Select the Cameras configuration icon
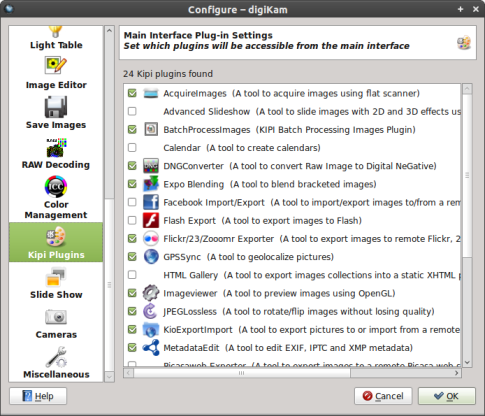The height and width of the screenshot is (416, 485). pyautogui.click(x=56, y=317)
